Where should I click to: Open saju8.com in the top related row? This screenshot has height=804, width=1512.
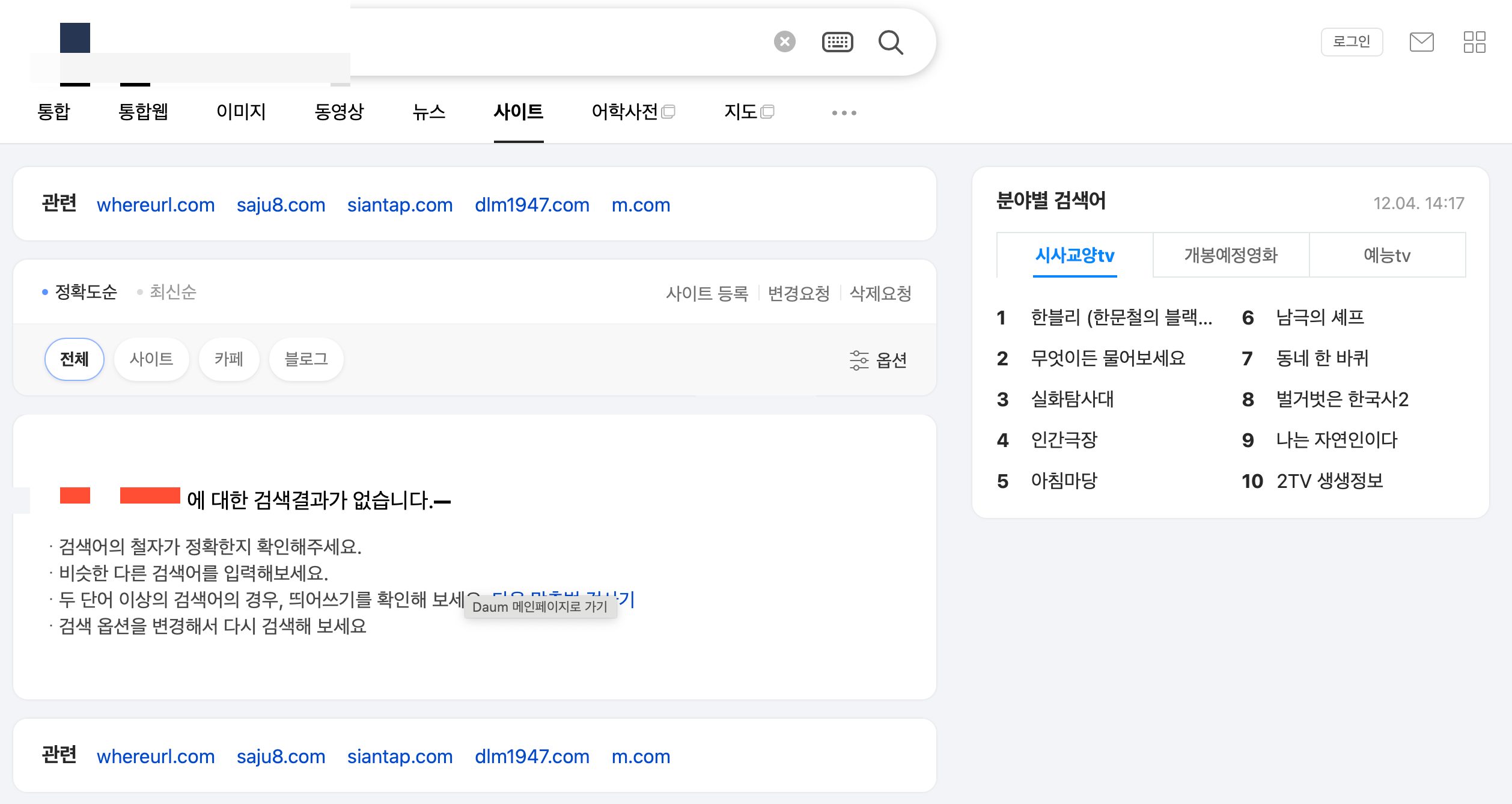point(281,205)
